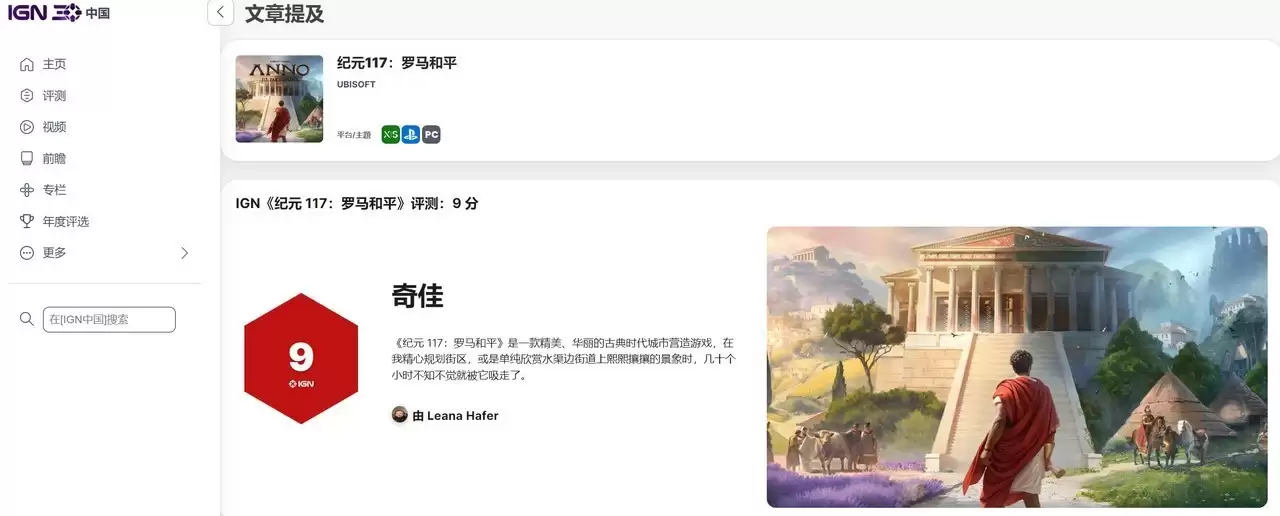This screenshot has width=1280, height=516.
Task: Click the PlayStation platform badge
Action: pos(411,134)
